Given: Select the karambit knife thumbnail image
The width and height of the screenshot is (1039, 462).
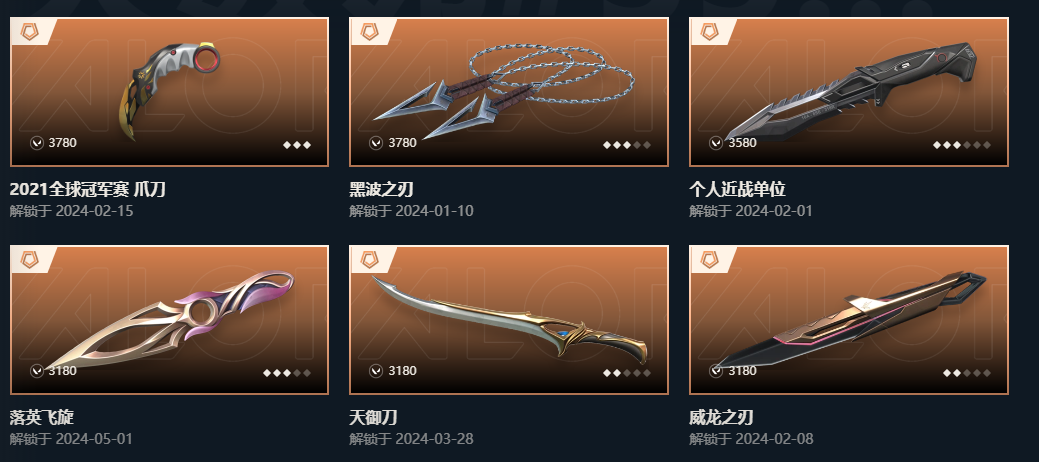Looking at the screenshot, I should [169, 91].
